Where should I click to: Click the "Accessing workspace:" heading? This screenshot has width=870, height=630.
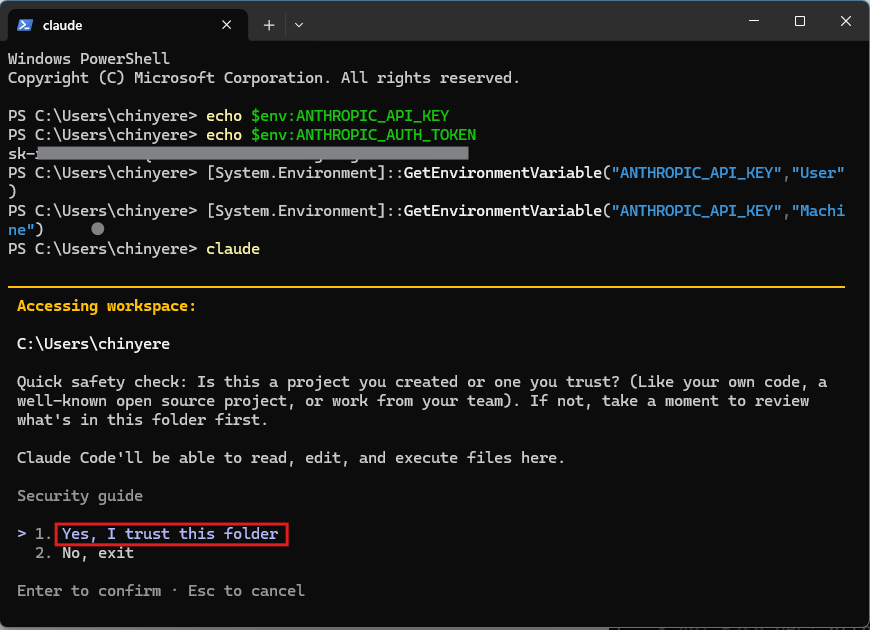tap(107, 306)
